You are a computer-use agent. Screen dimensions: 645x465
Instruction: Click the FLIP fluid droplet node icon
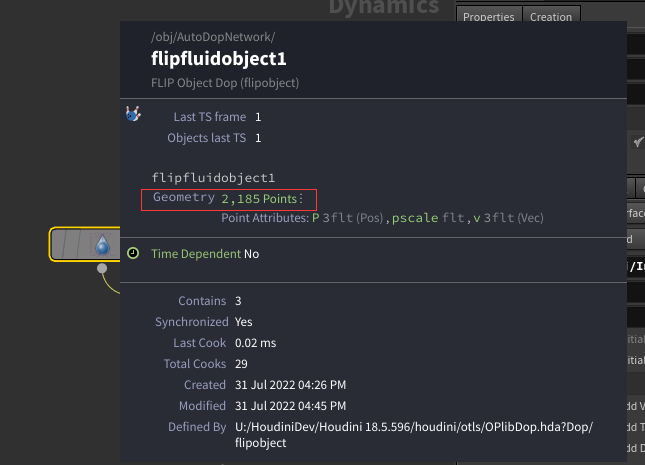(102, 244)
